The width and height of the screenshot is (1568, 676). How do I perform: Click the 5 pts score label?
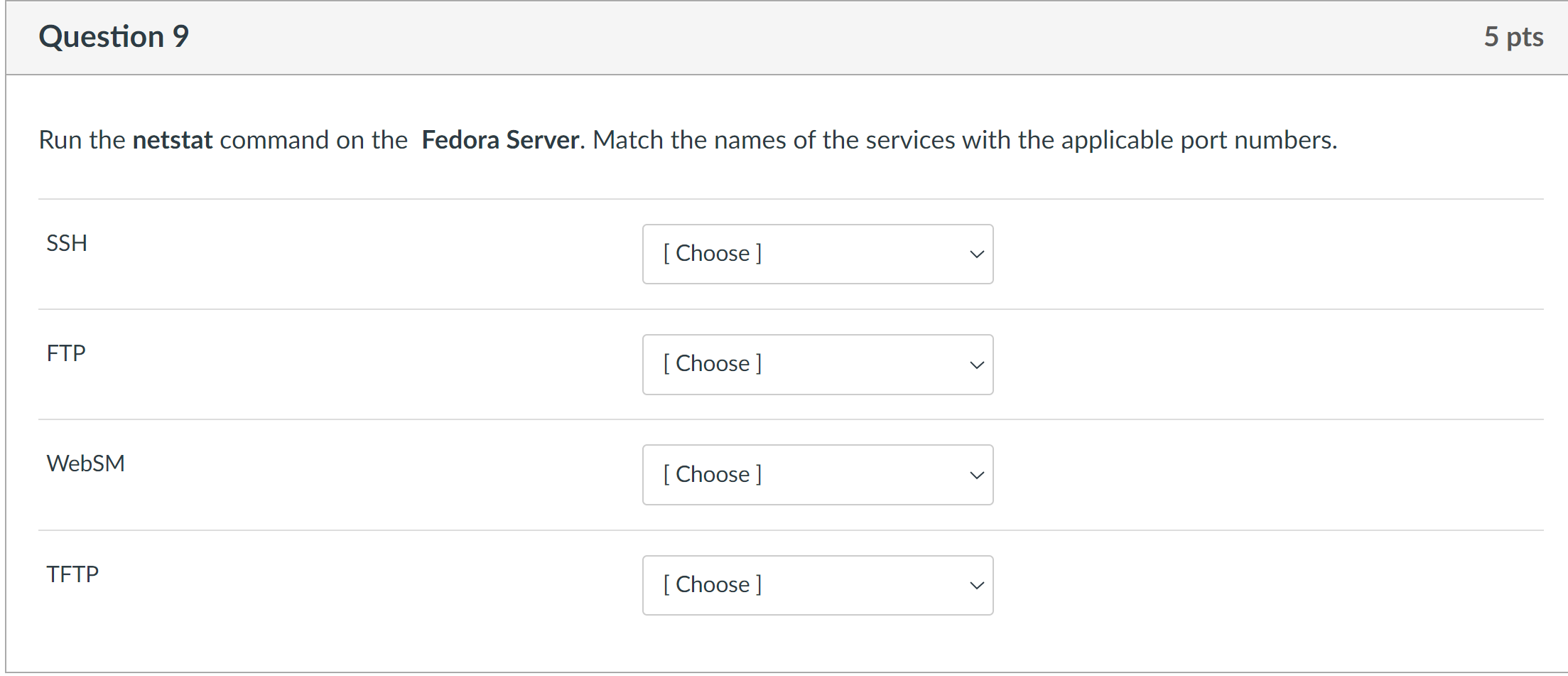[1513, 37]
